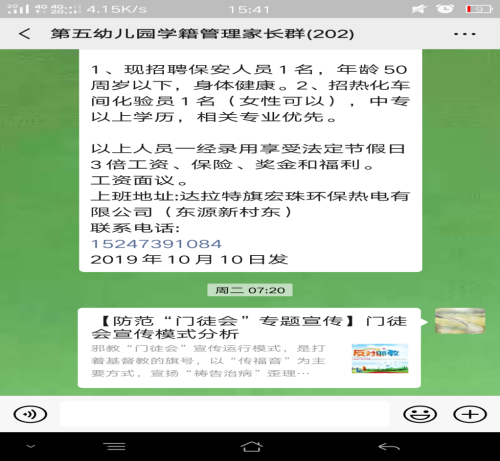500x461 pixels.
Task: Open the plus attachment menu
Action: (x=470, y=414)
